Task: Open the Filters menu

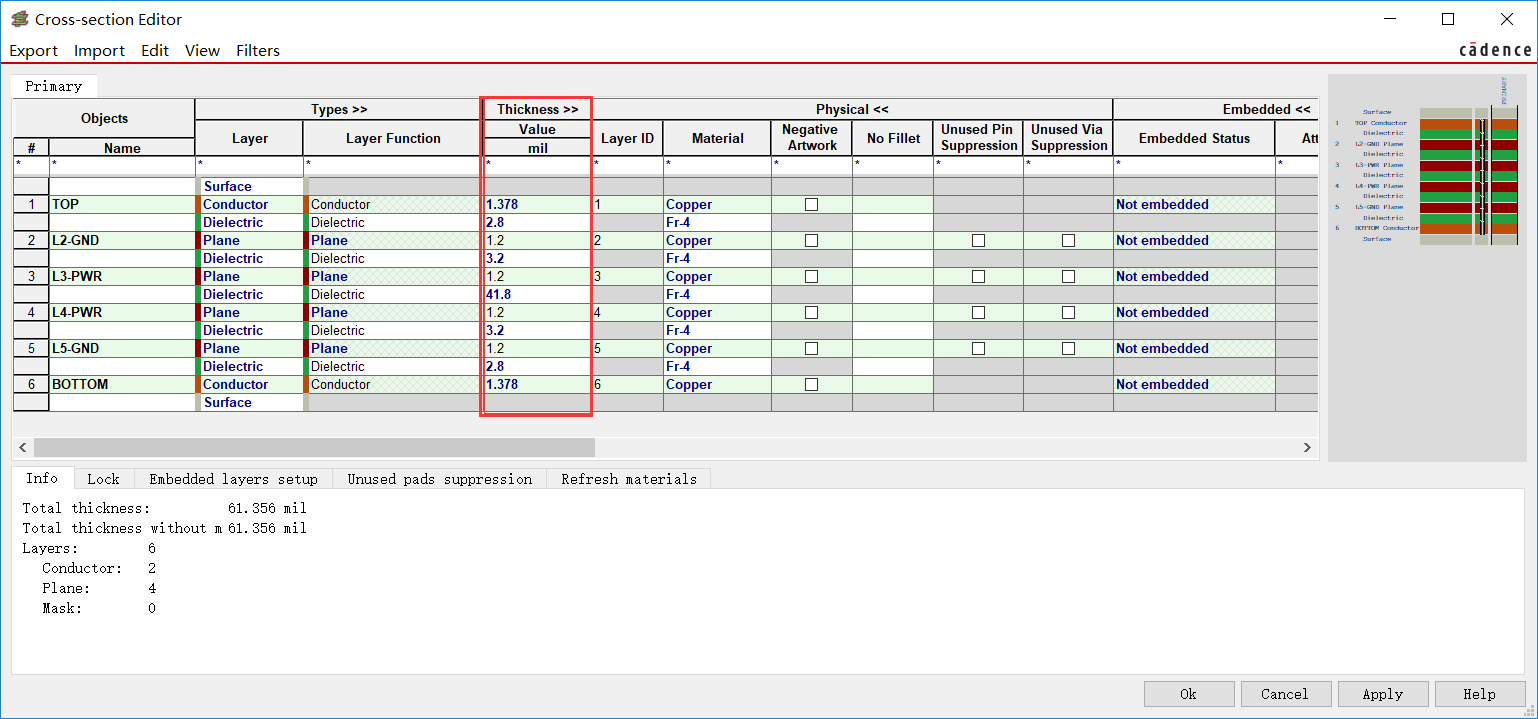Action: click(258, 51)
